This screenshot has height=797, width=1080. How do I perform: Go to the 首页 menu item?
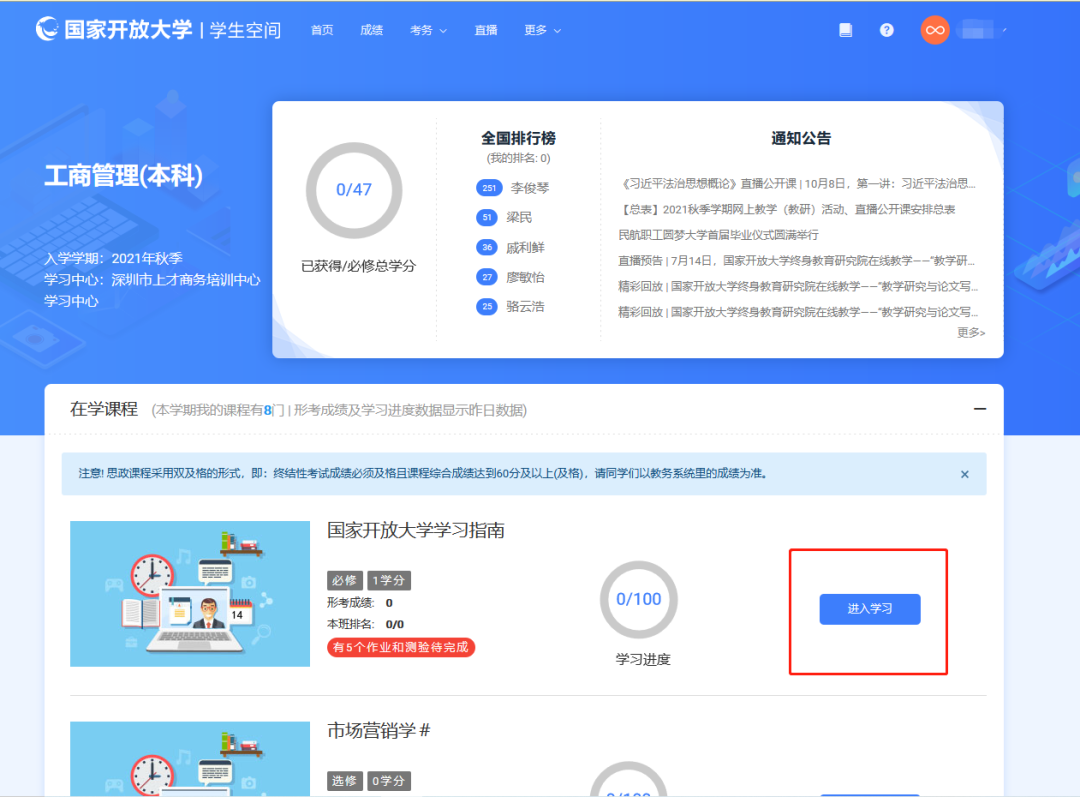tap(322, 30)
